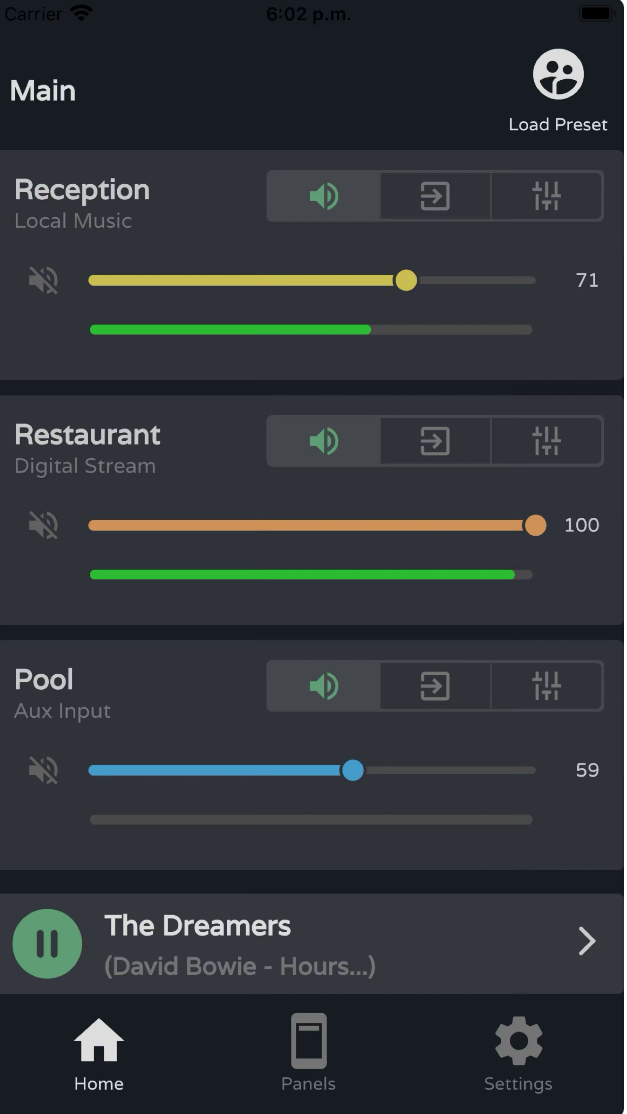Toggle mute for Reception zone

(43, 280)
